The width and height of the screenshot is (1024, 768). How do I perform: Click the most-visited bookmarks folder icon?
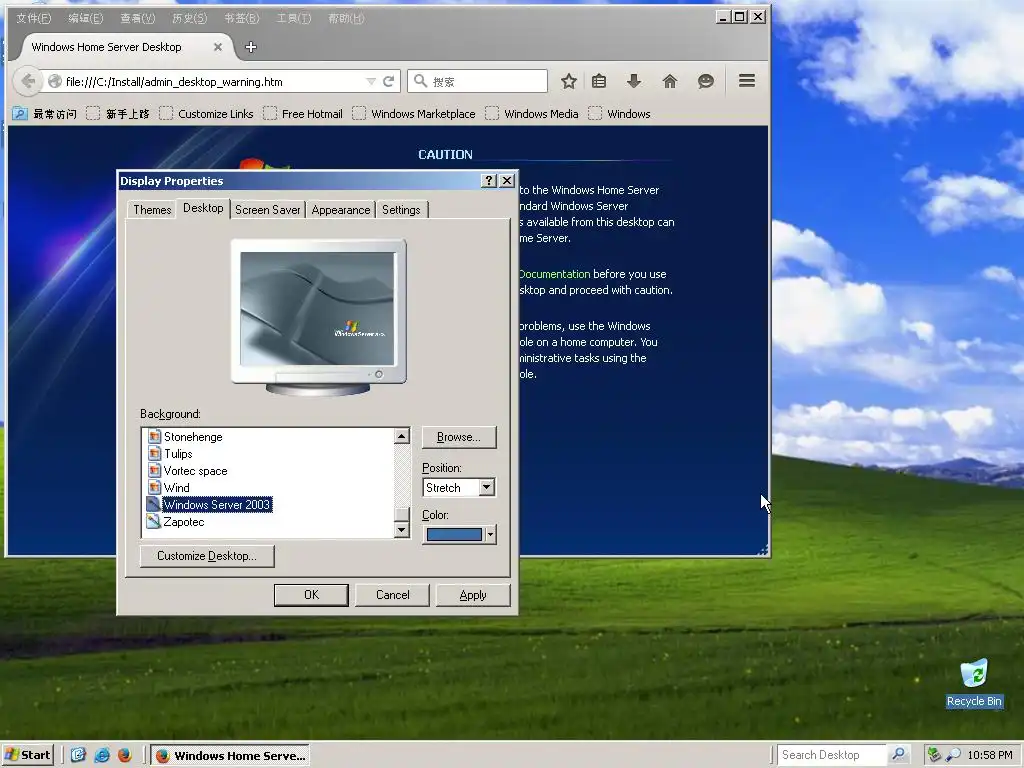point(20,114)
